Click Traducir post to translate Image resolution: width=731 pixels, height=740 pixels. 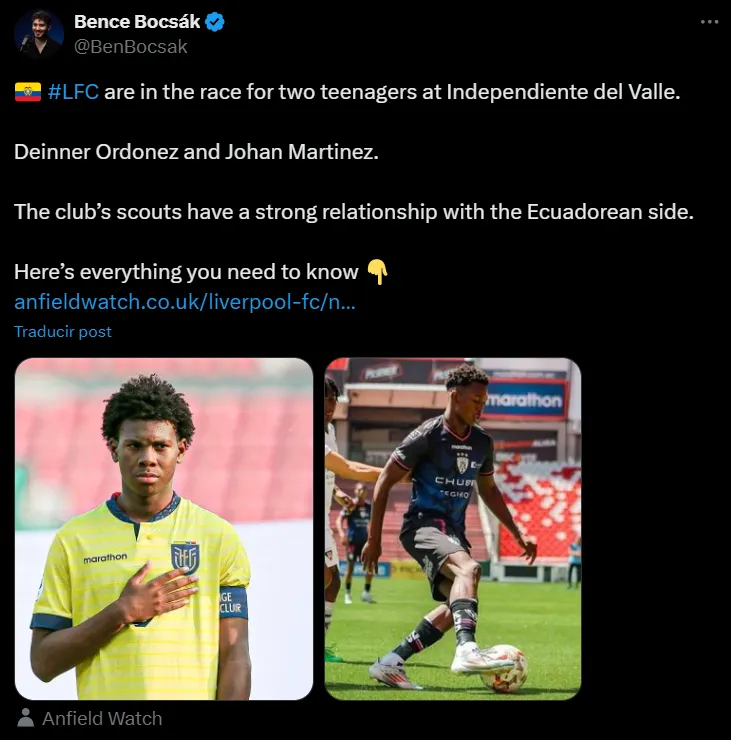pyautogui.click(x=63, y=332)
